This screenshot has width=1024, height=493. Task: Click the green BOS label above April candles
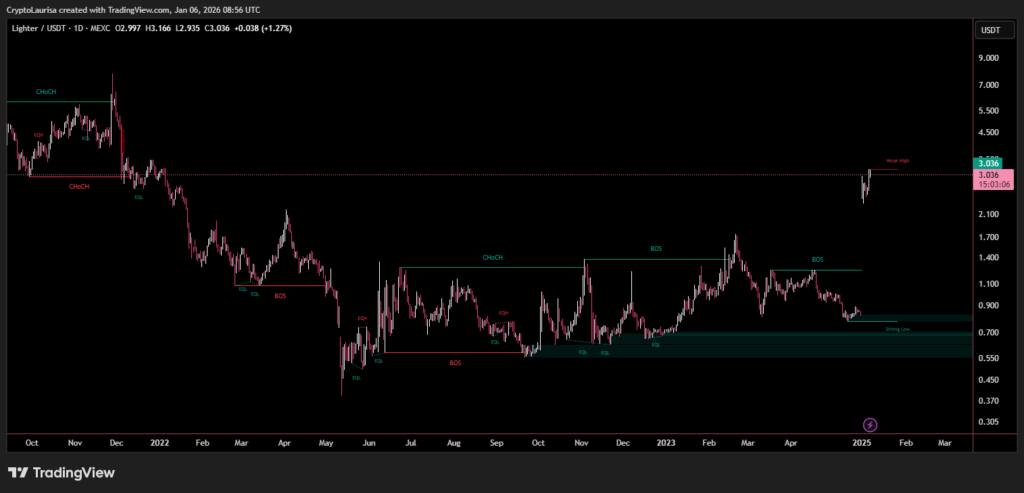817,259
